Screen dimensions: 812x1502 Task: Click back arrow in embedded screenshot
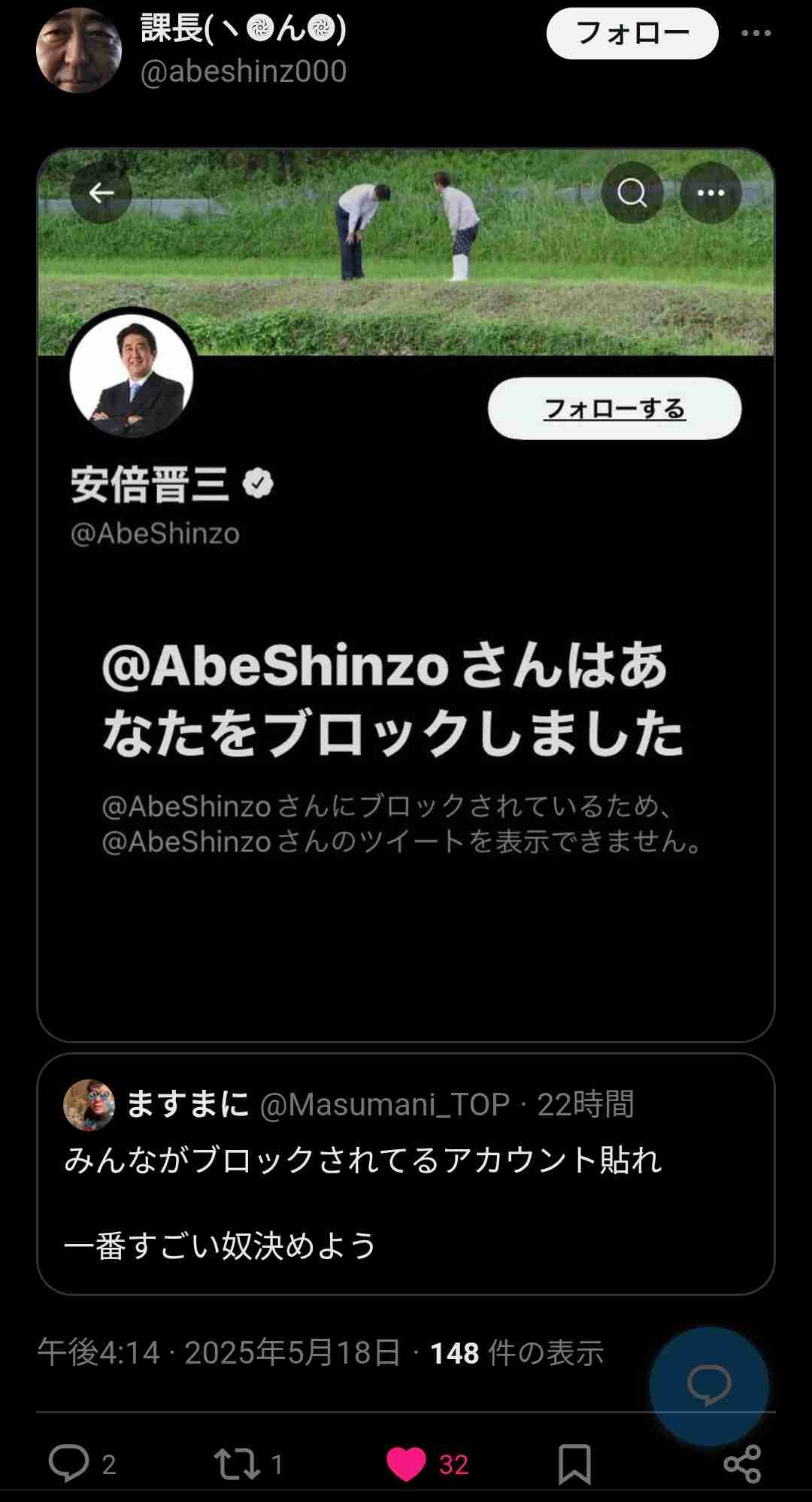(x=101, y=193)
